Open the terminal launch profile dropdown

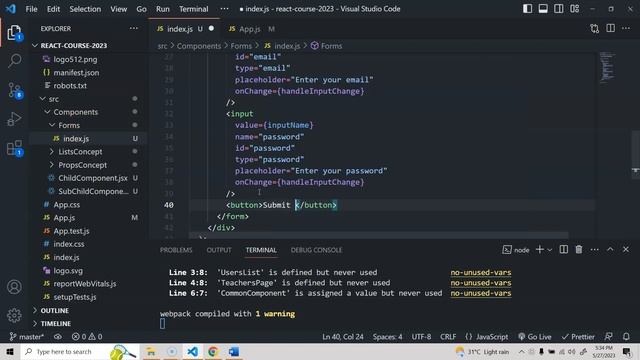549,250
